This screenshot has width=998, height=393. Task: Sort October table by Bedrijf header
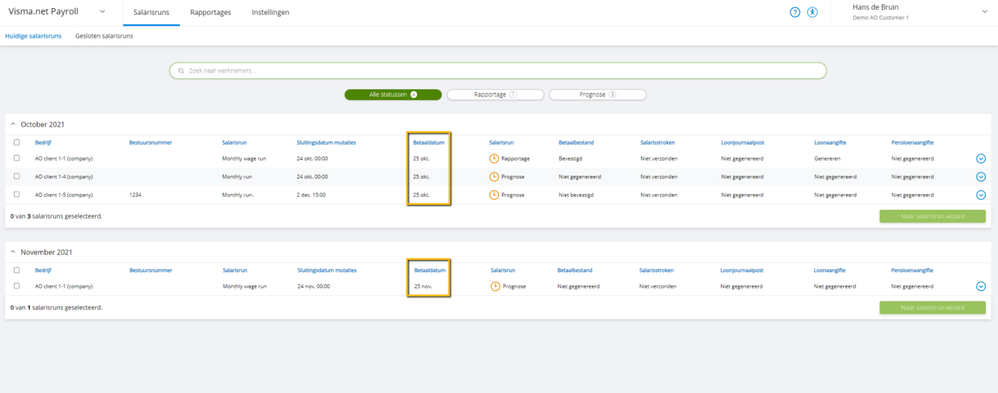pos(43,143)
